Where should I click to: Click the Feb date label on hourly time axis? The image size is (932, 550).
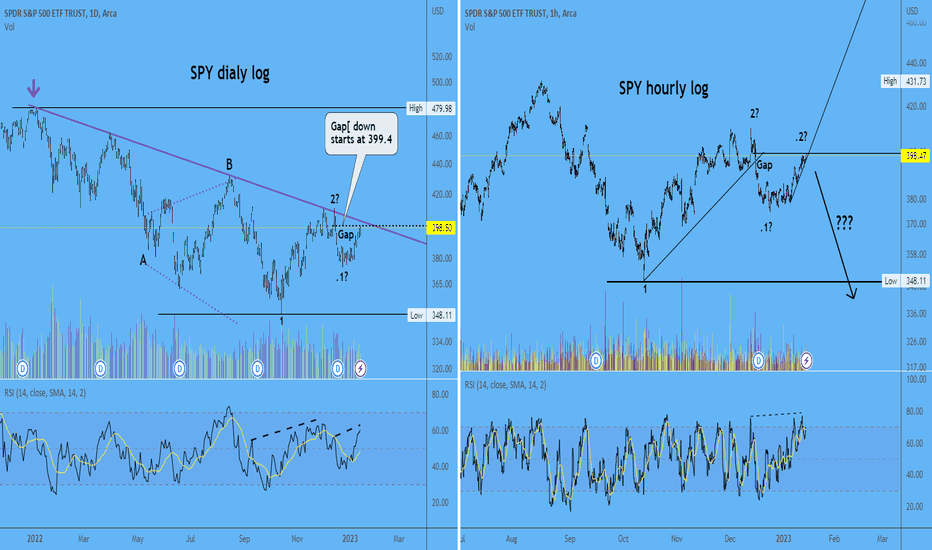[x=834, y=539]
